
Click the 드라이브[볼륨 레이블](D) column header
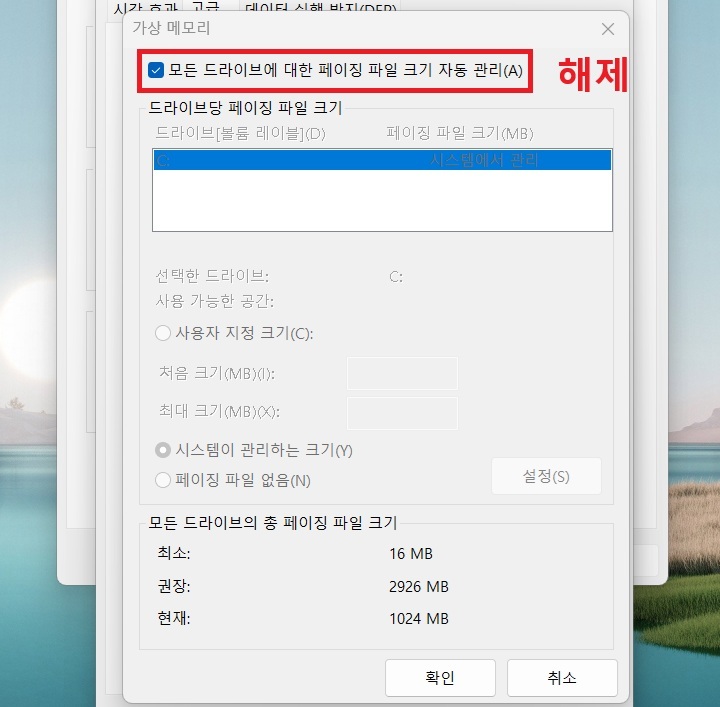point(241,134)
